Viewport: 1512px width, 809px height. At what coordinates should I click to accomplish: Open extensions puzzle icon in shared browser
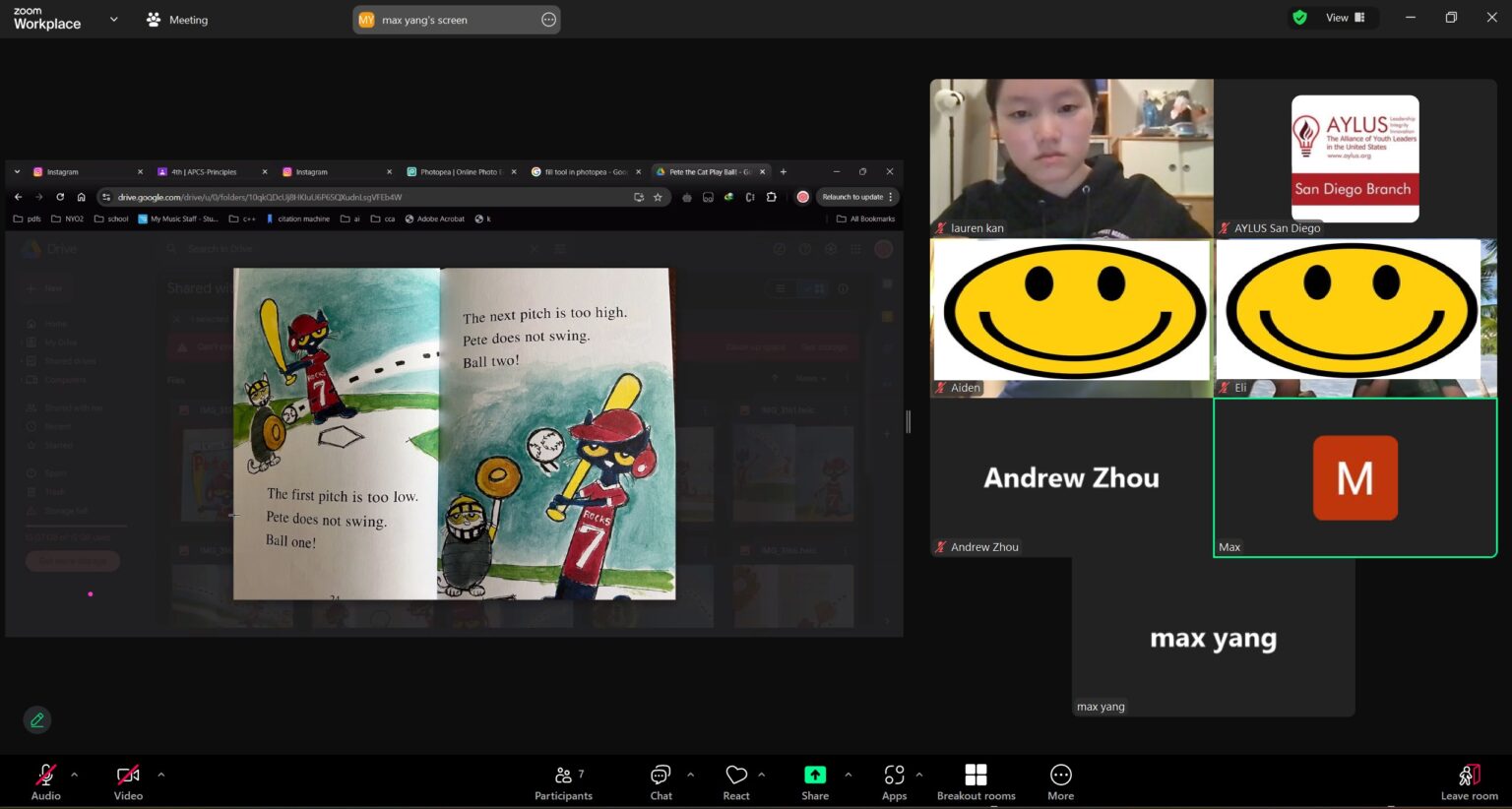click(x=771, y=197)
